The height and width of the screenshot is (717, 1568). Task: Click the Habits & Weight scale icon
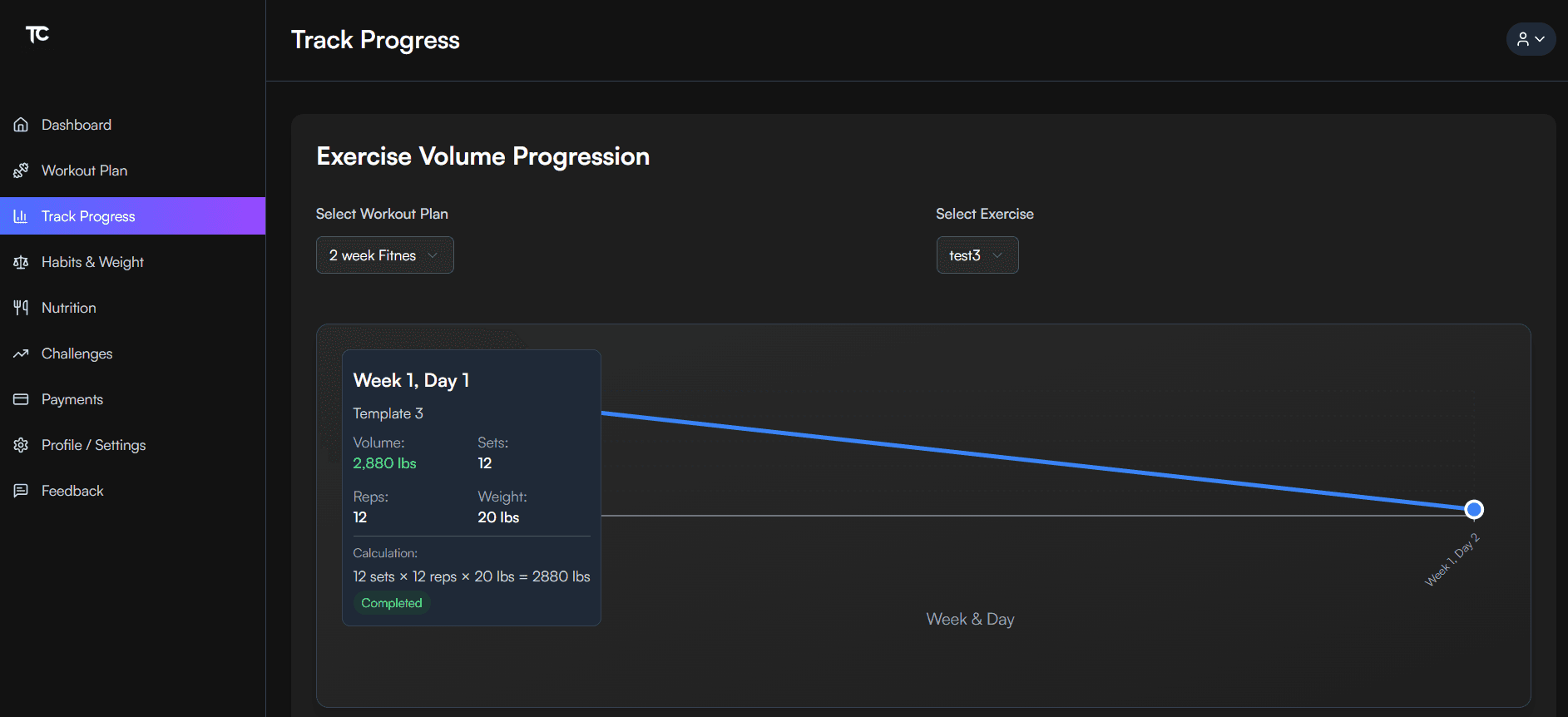[21, 261]
